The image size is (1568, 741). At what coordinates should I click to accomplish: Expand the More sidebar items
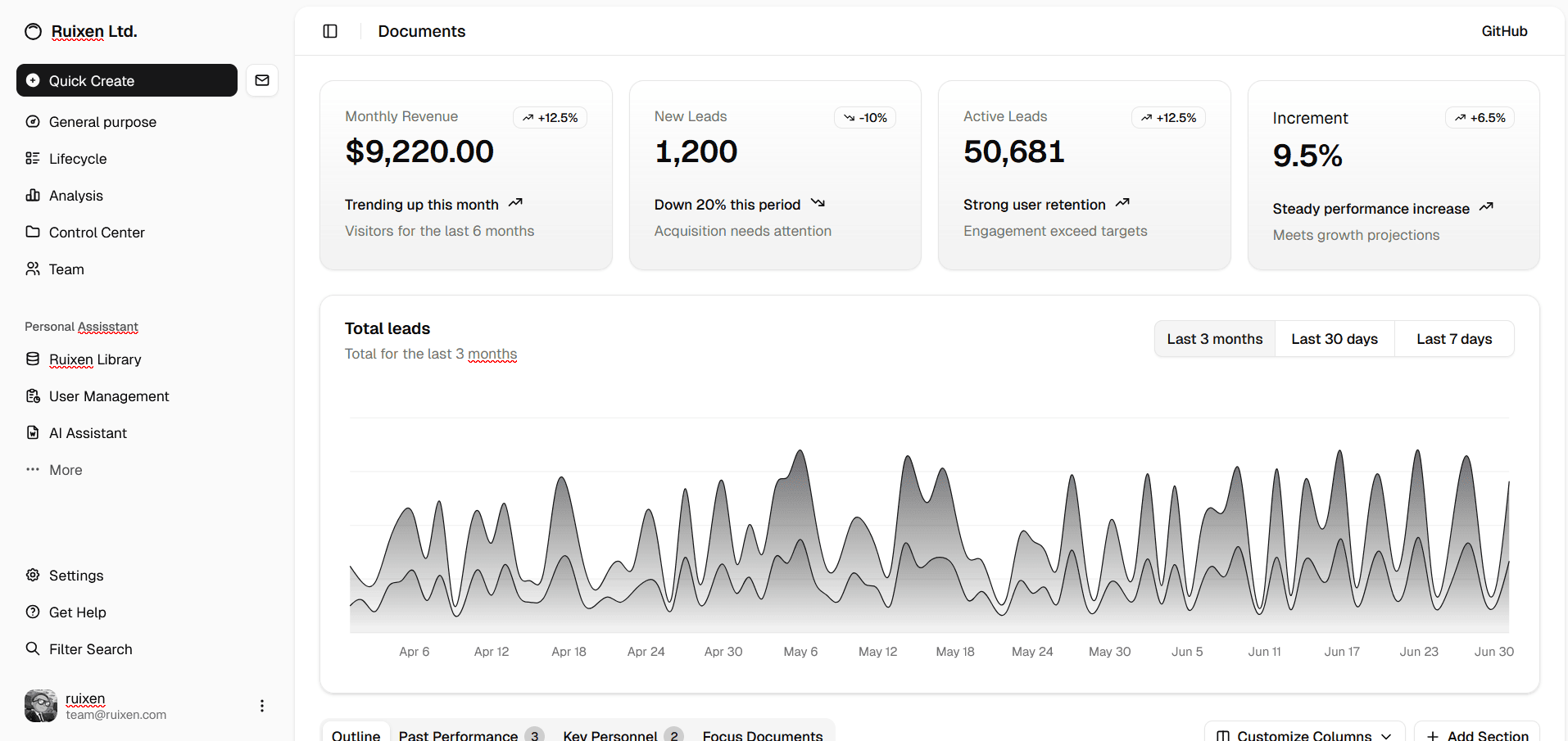point(66,470)
